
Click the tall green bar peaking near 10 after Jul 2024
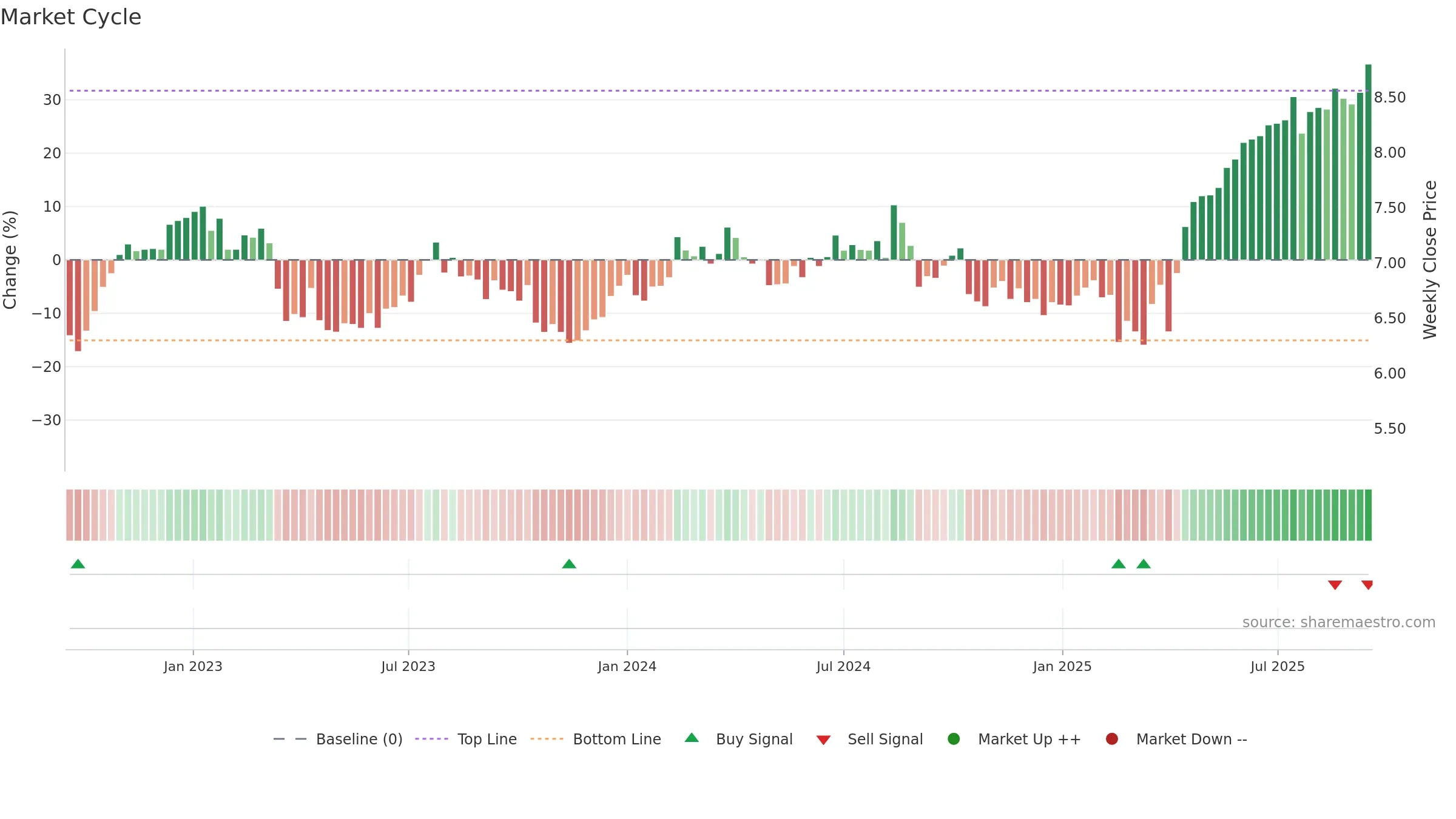coord(894,233)
